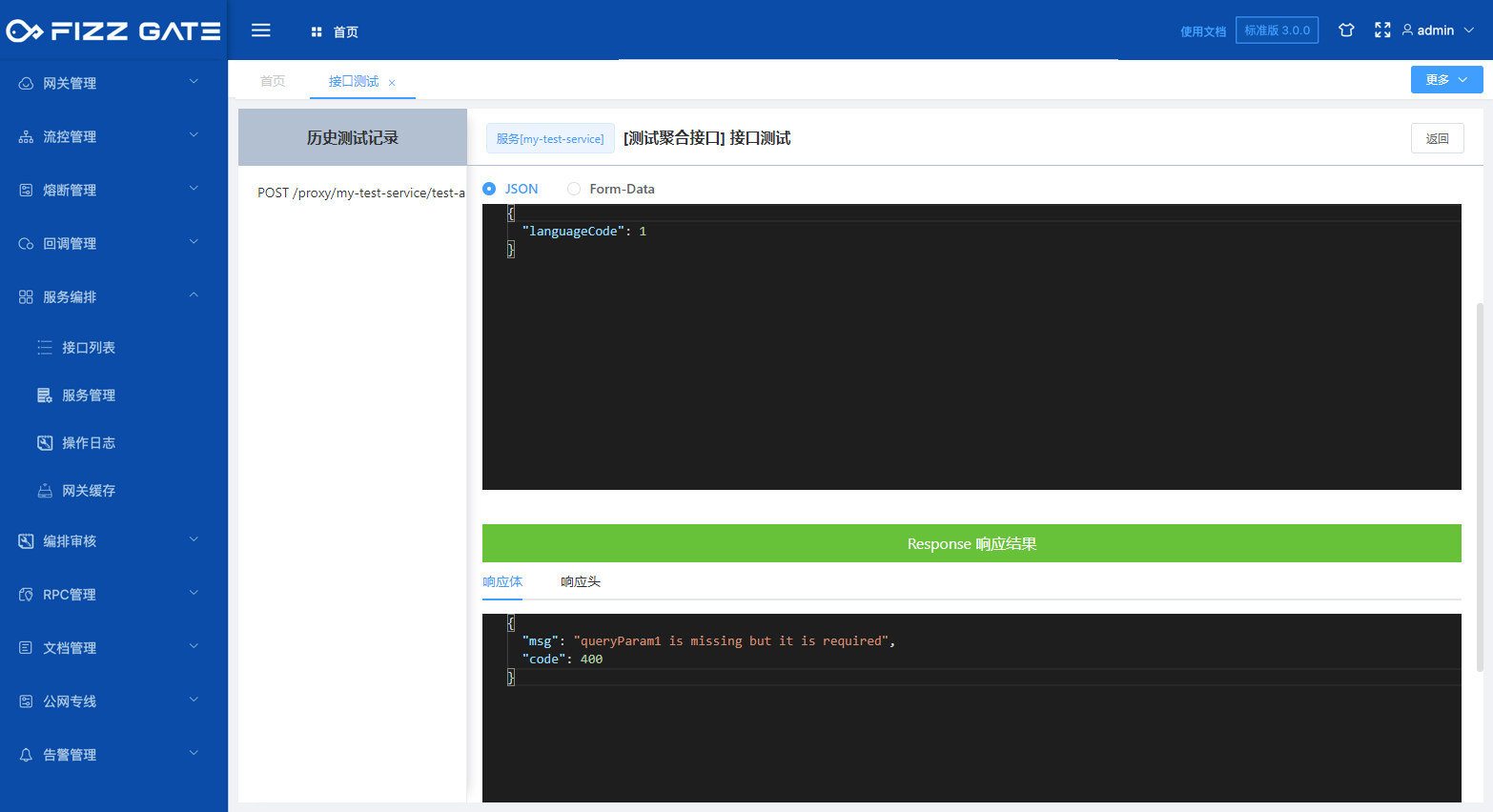
Task: Click the 首页 grid icon in header
Action: tap(317, 31)
